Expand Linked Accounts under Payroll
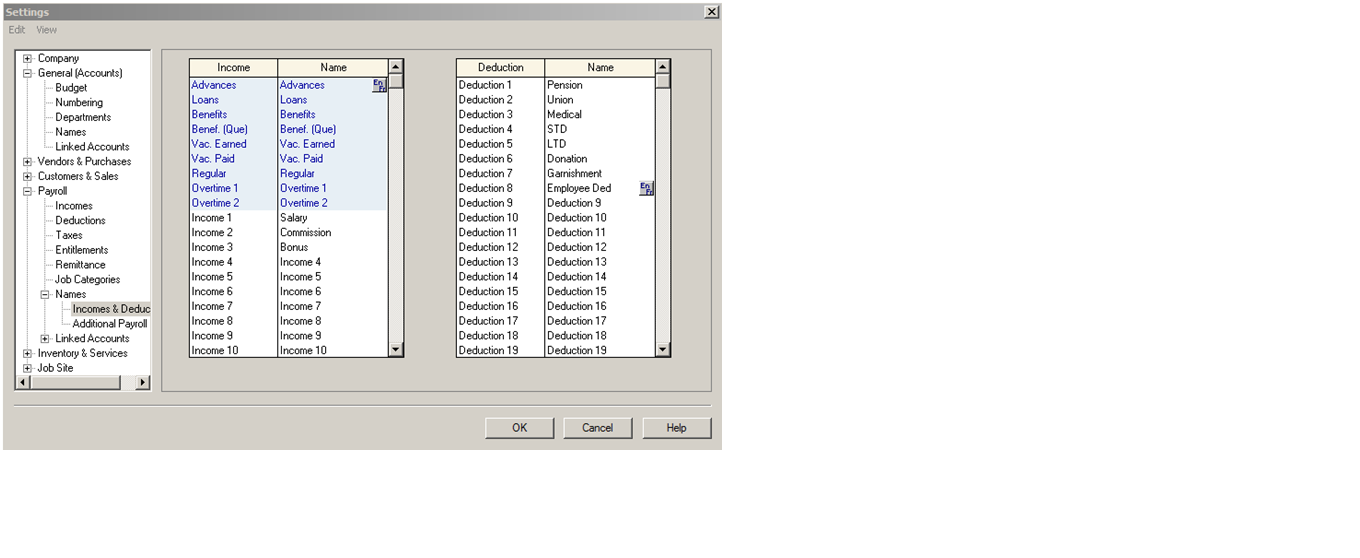 point(45,338)
